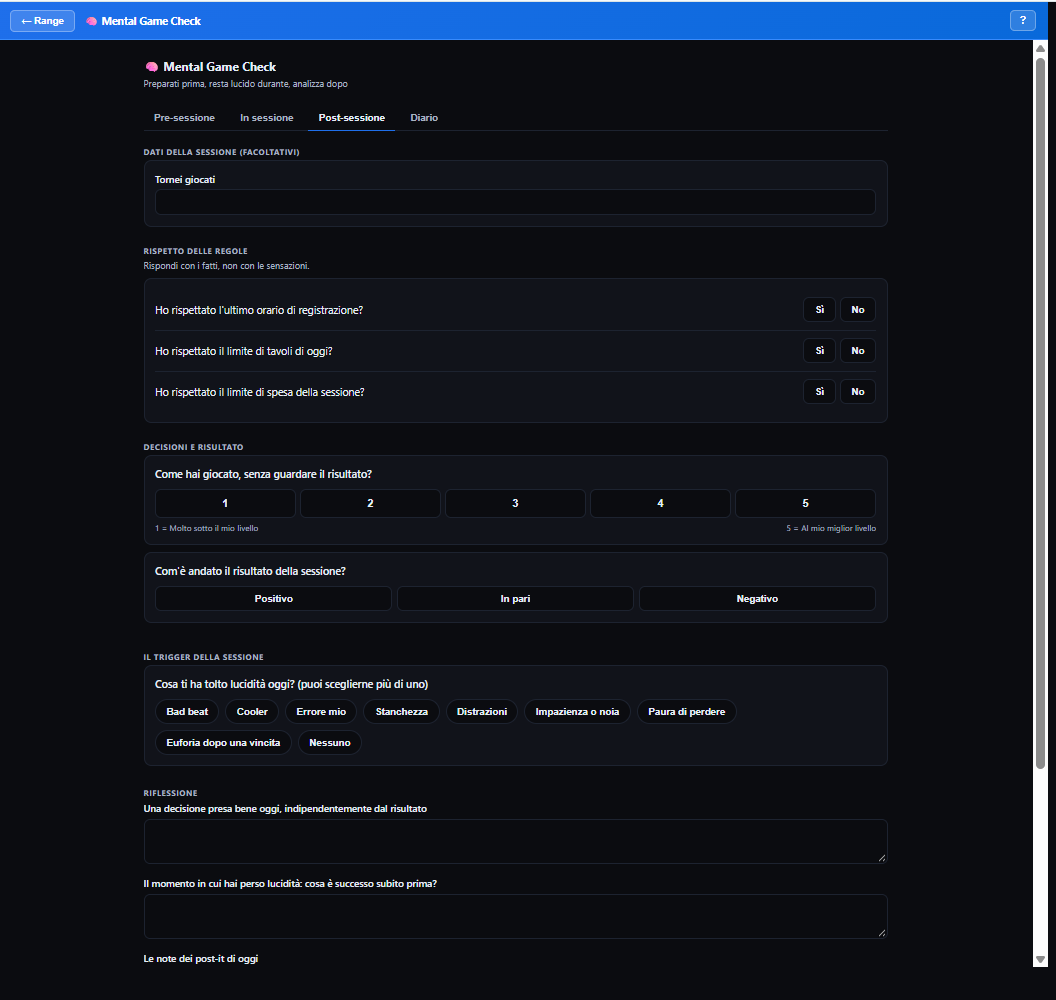Answer No for limite di tavoli
The width and height of the screenshot is (1056, 1000).
857,351
